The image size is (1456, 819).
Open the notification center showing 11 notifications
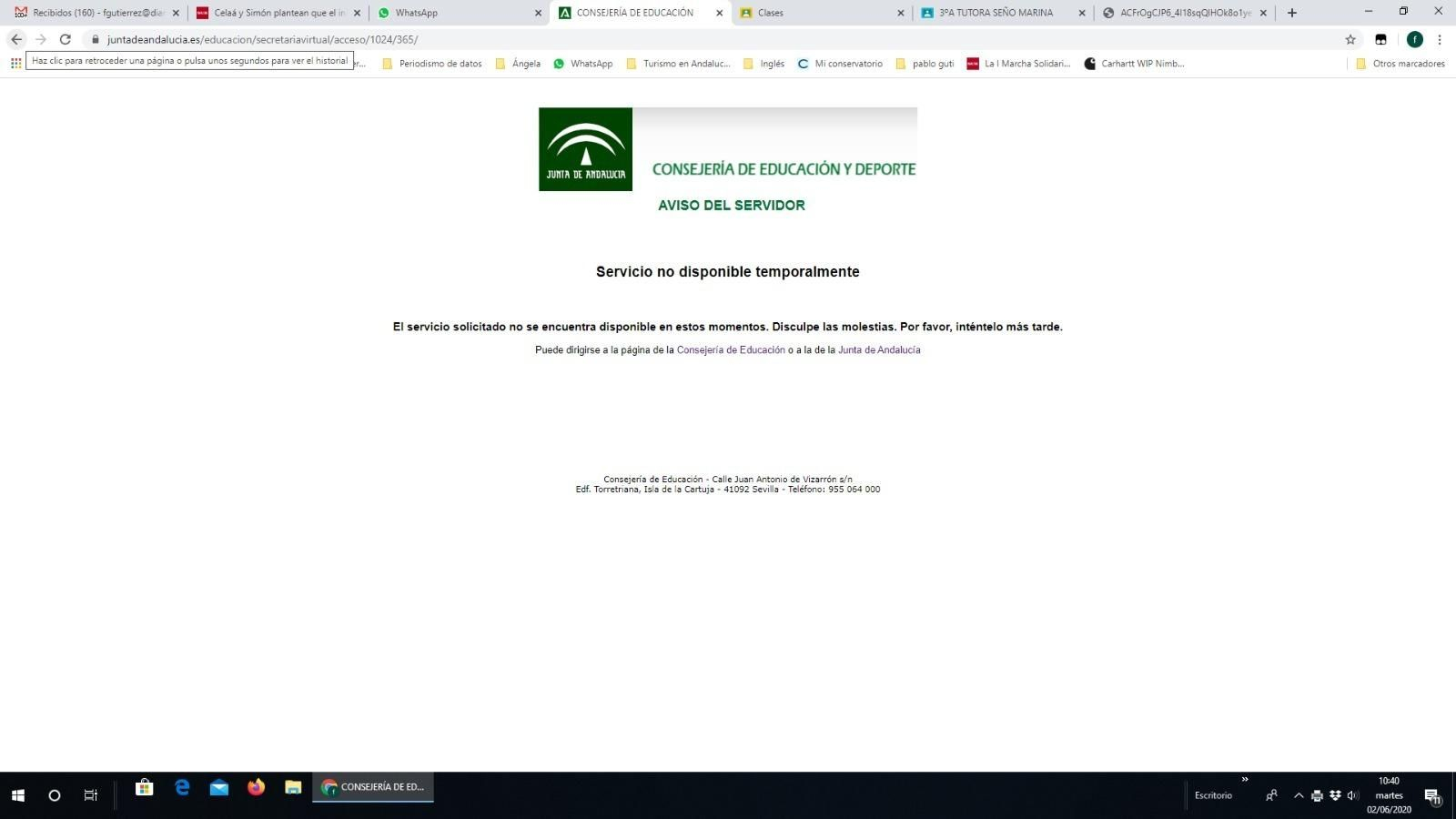[x=1437, y=794]
